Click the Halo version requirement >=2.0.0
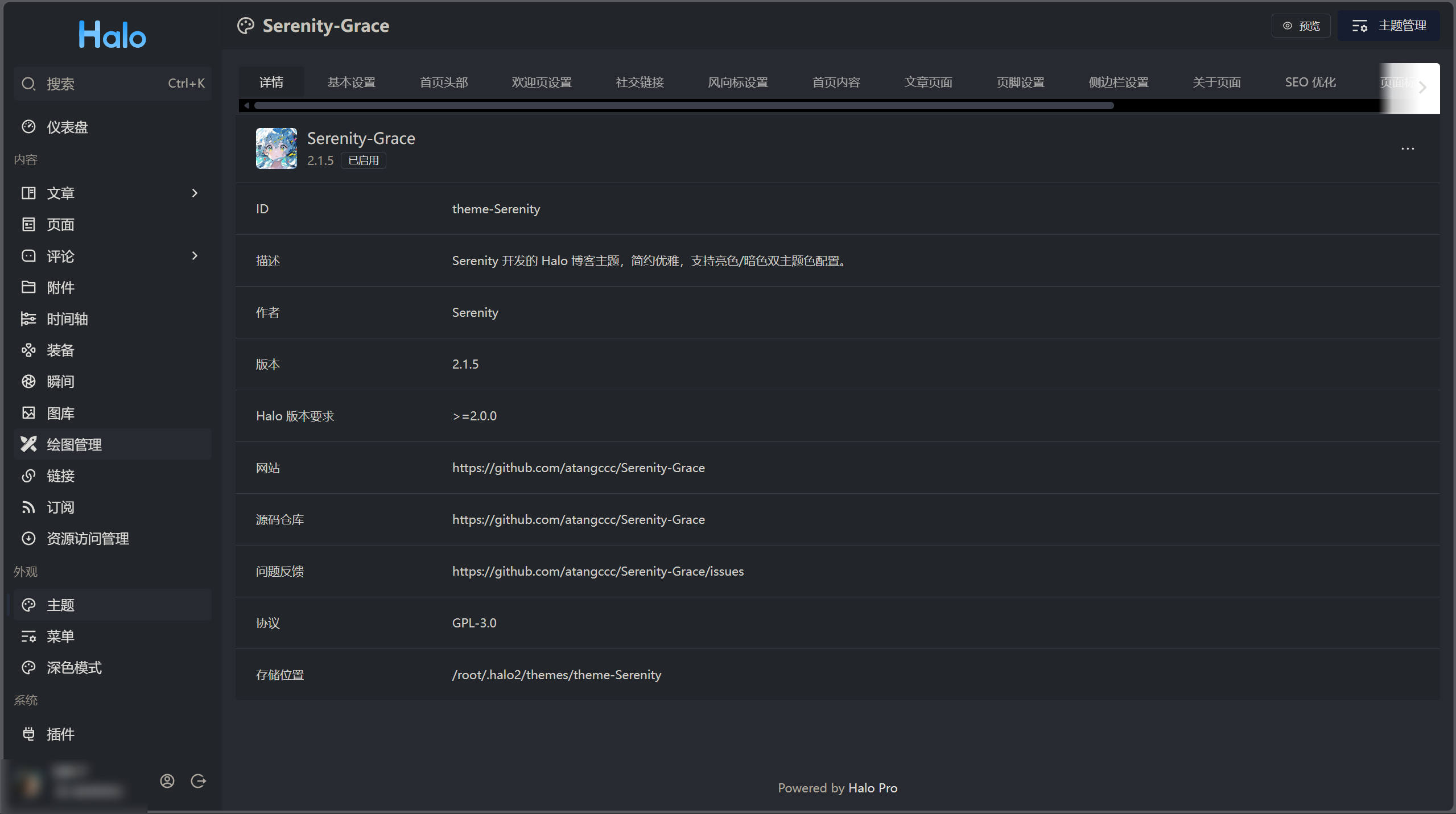This screenshot has width=1456, height=814. 475,416
